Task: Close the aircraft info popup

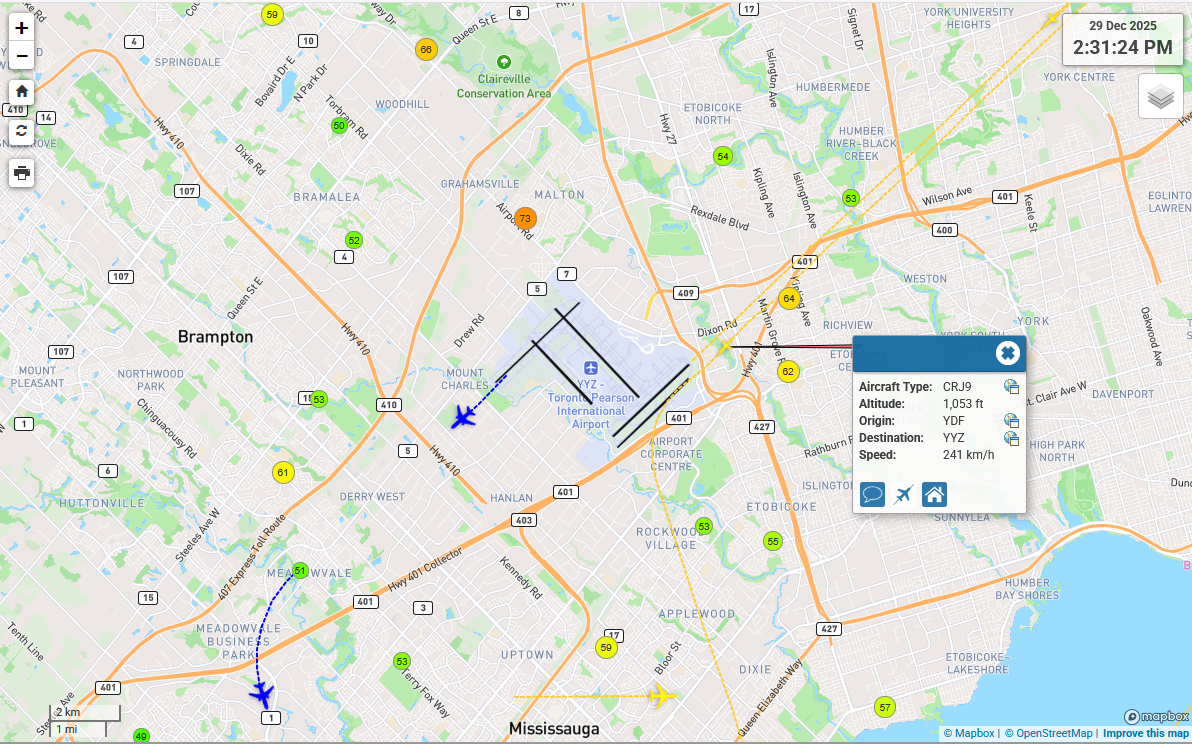Action: (x=1007, y=353)
